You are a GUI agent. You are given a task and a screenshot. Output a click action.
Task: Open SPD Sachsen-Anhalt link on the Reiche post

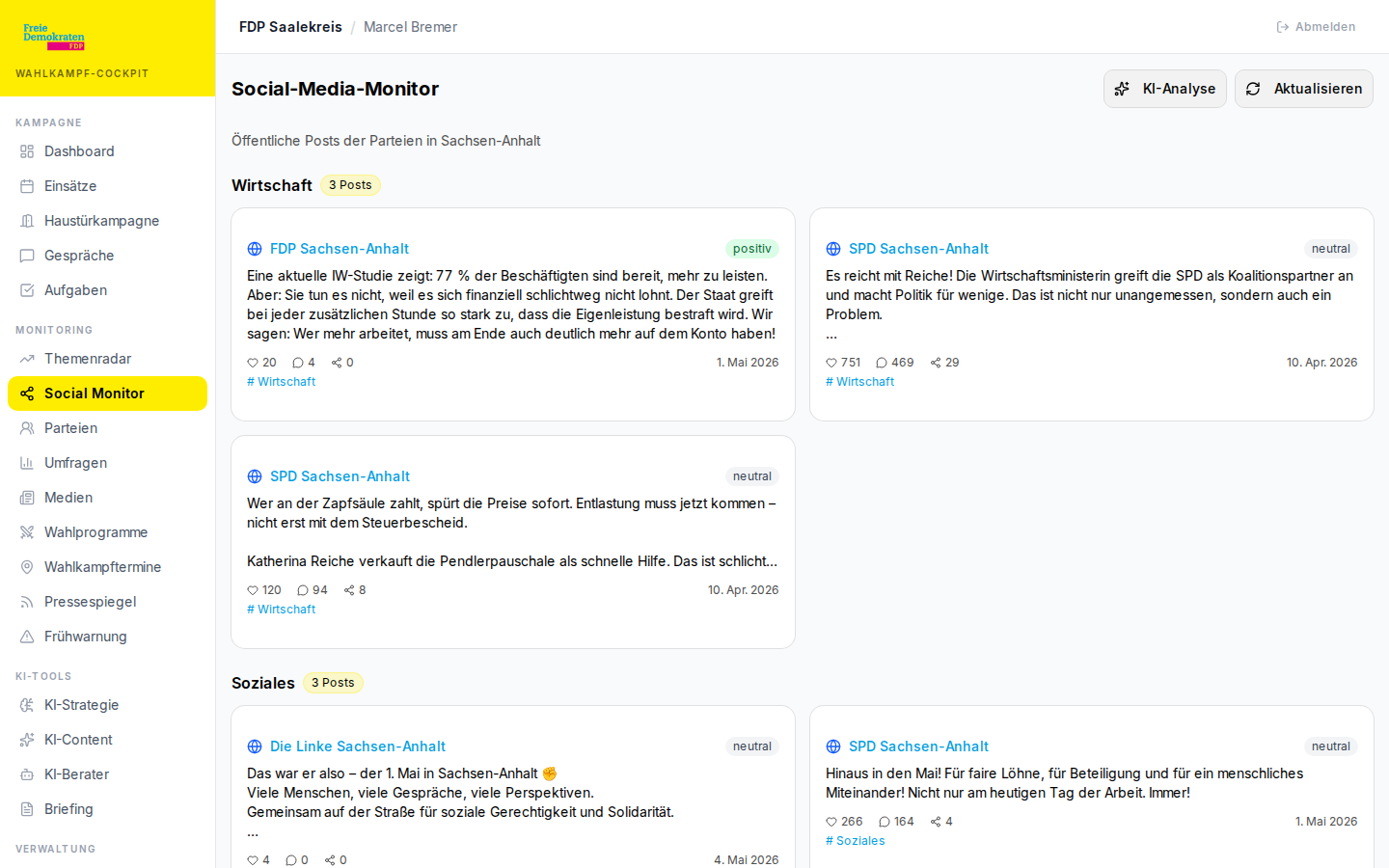[x=918, y=249]
